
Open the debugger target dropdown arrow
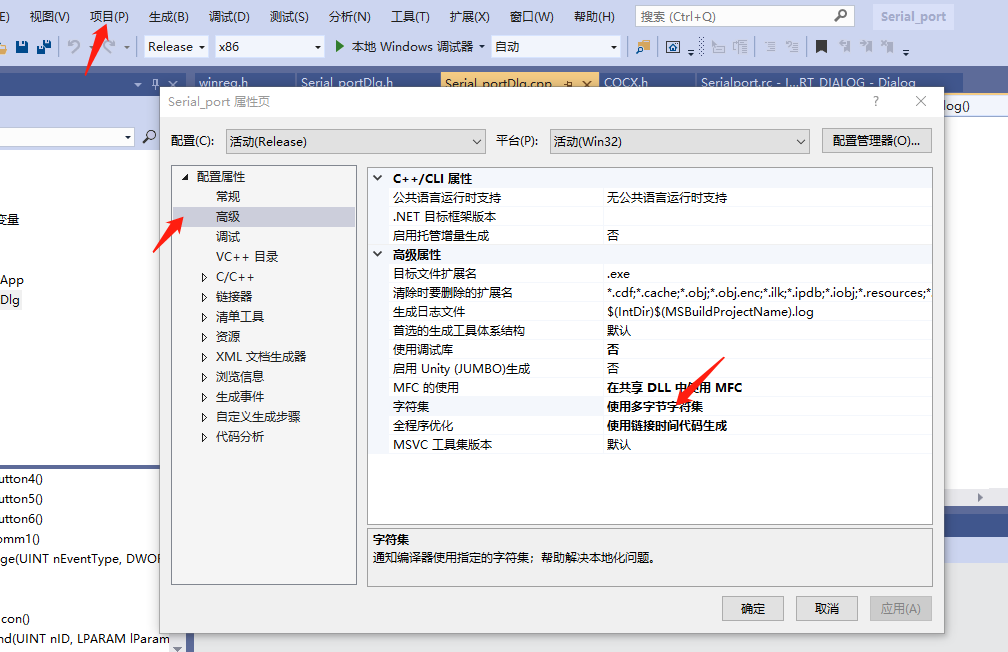click(482, 47)
